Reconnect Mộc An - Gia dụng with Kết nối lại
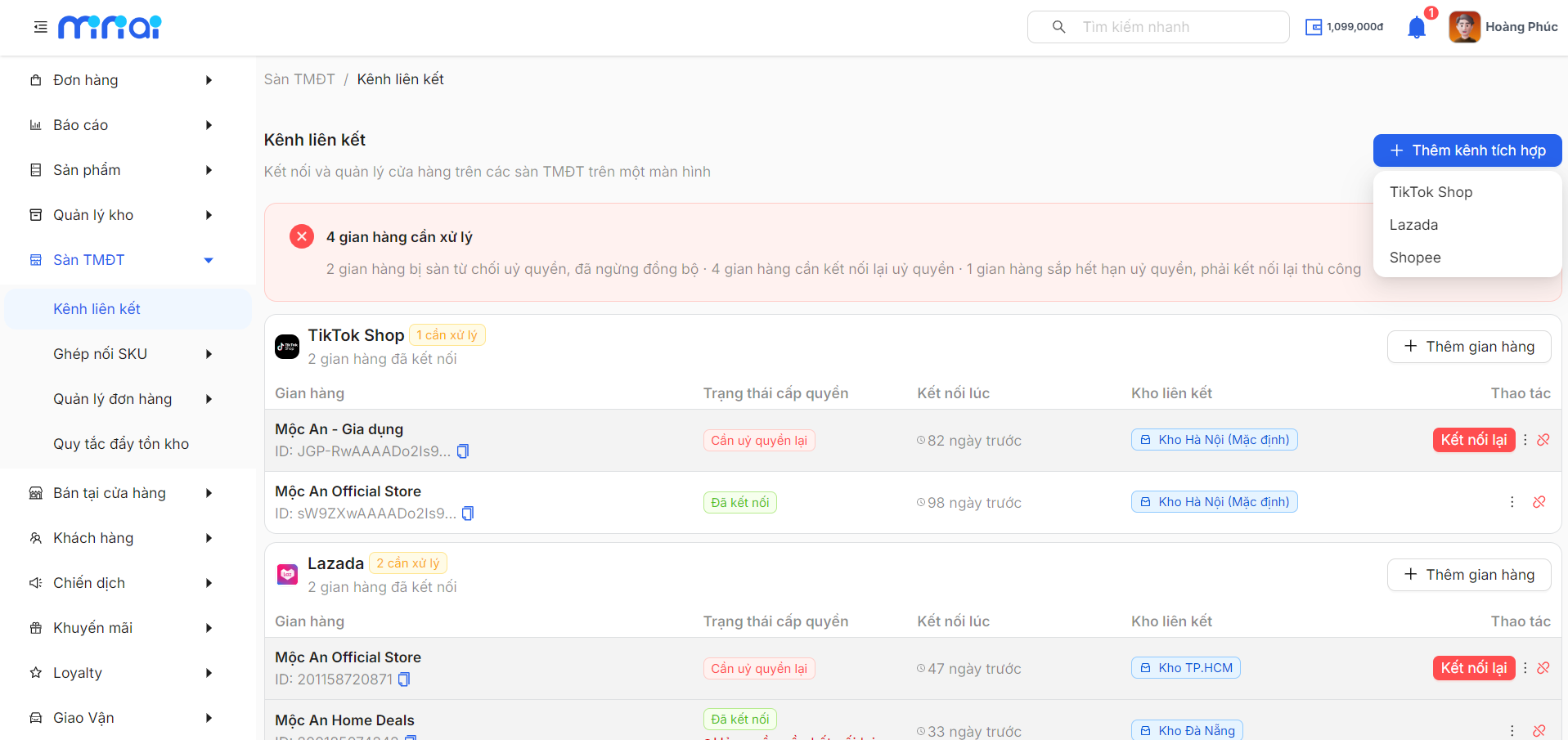Screen dimensions: 1568x740 click(x=1474, y=440)
